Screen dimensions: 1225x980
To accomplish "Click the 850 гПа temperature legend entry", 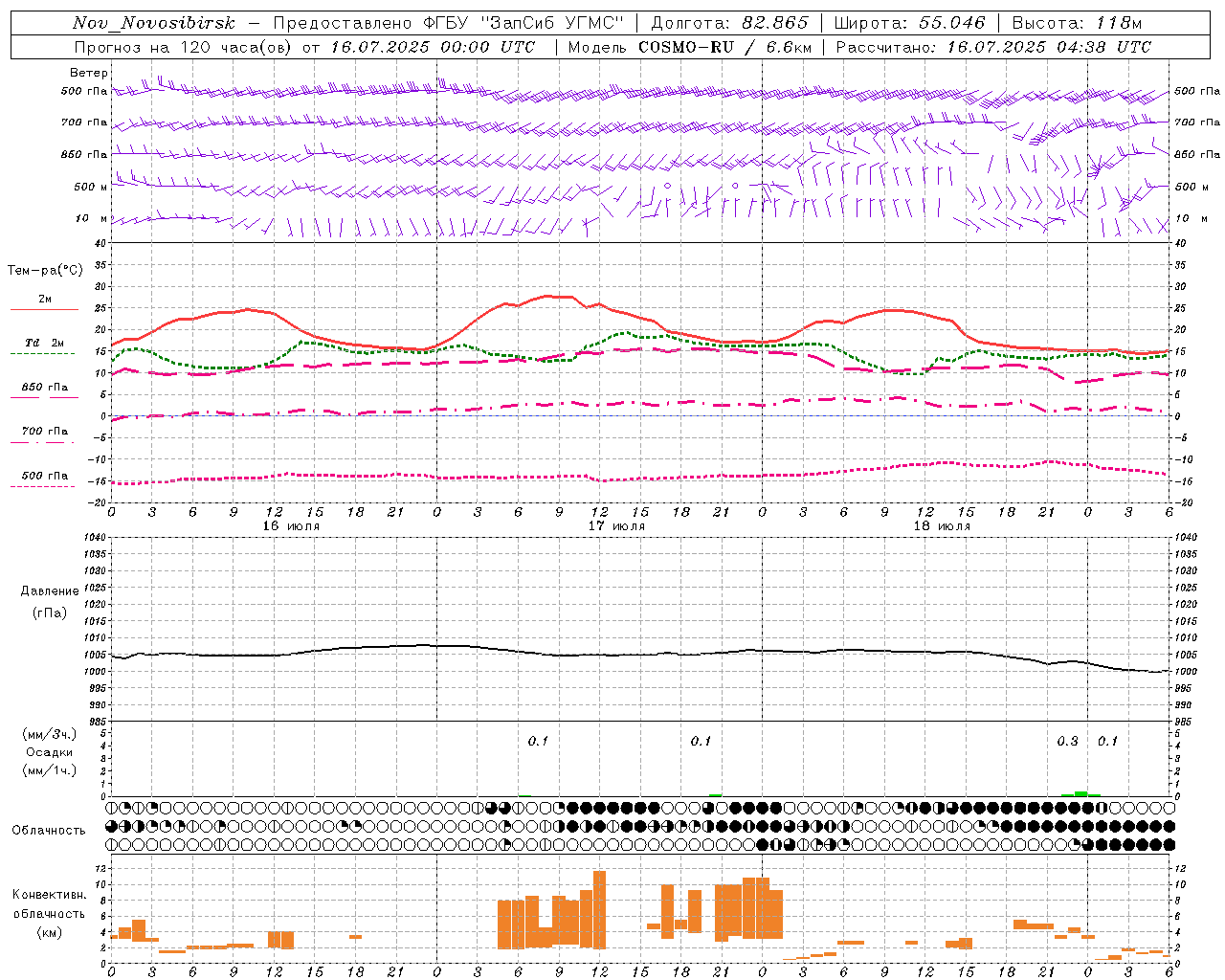I will click(44, 388).
